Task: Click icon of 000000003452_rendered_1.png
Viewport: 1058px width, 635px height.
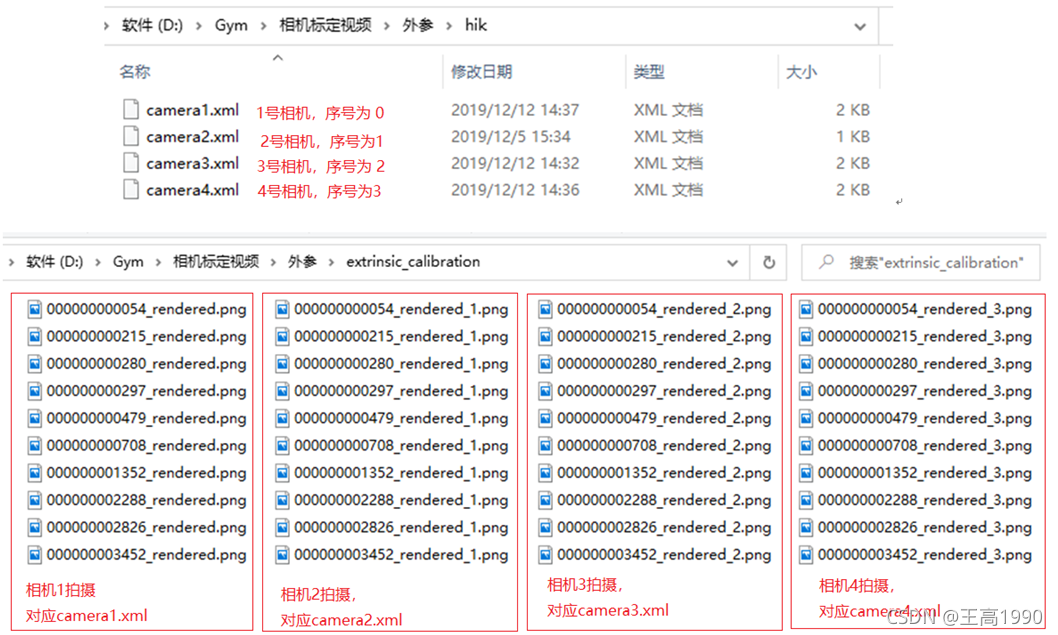Action: [283, 555]
